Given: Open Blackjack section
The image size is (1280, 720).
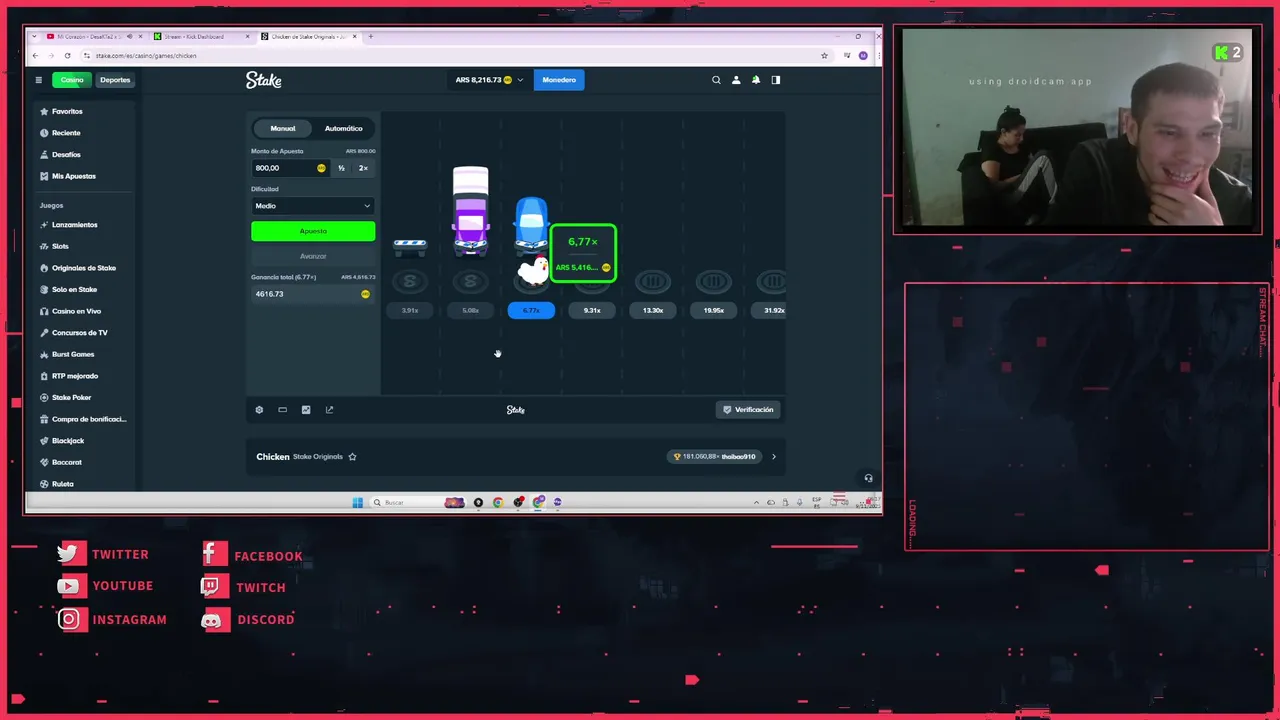Looking at the screenshot, I should (x=68, y=441).
